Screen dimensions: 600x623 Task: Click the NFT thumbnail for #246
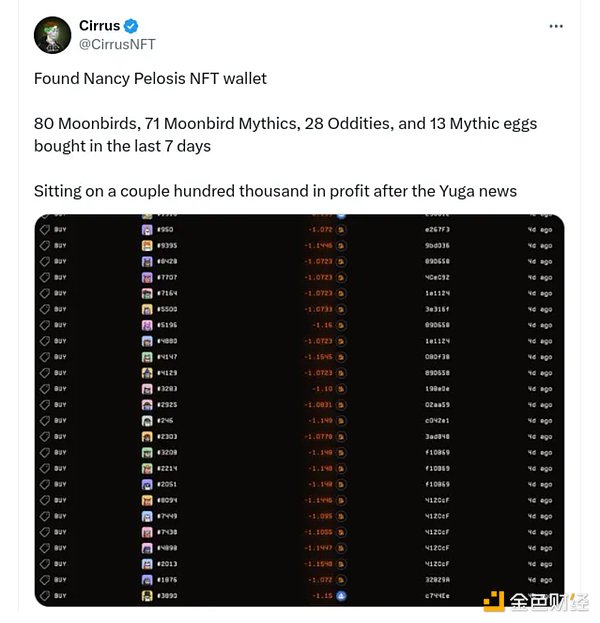click(x=146, y=420)
